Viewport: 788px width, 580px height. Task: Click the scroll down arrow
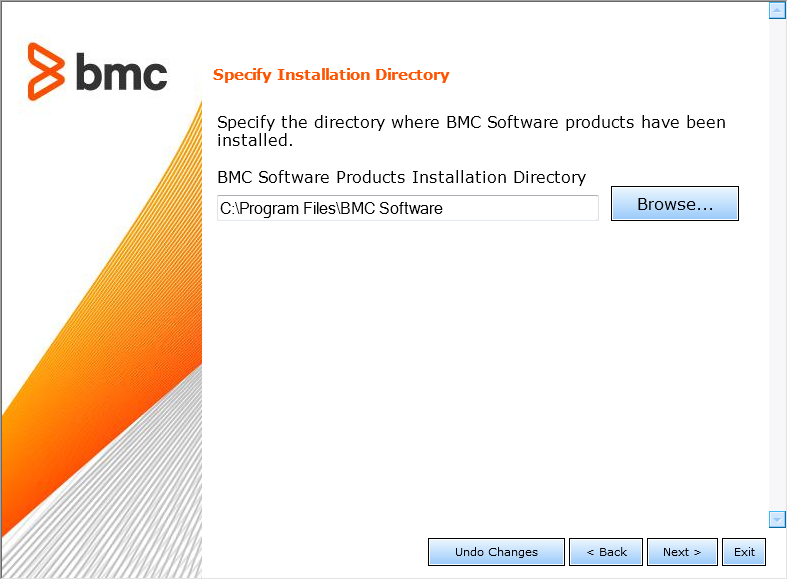[777, 519]
